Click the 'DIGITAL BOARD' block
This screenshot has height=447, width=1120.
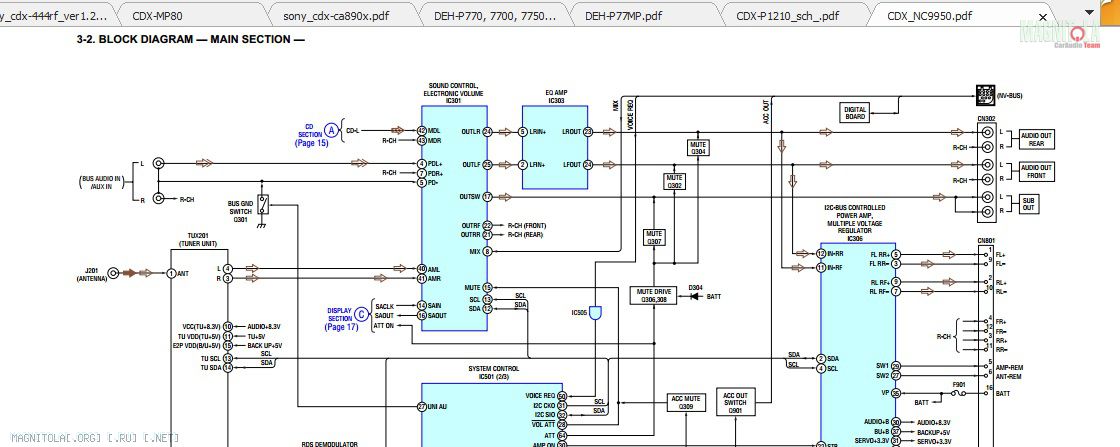[x=855, y=112]
